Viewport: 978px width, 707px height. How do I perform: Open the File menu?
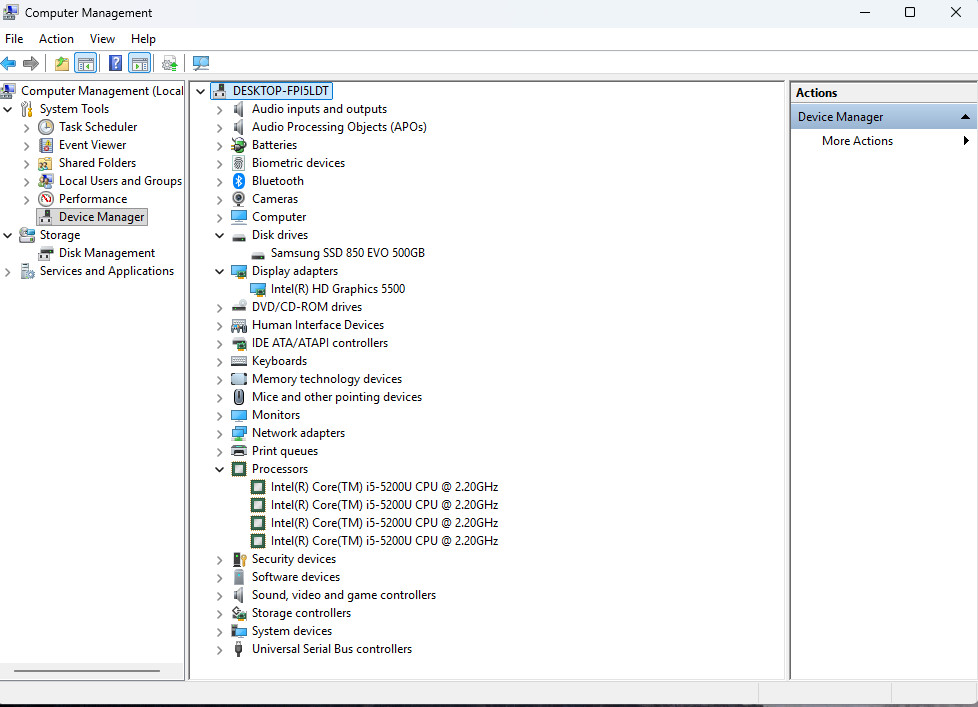[x=14, y=39]
